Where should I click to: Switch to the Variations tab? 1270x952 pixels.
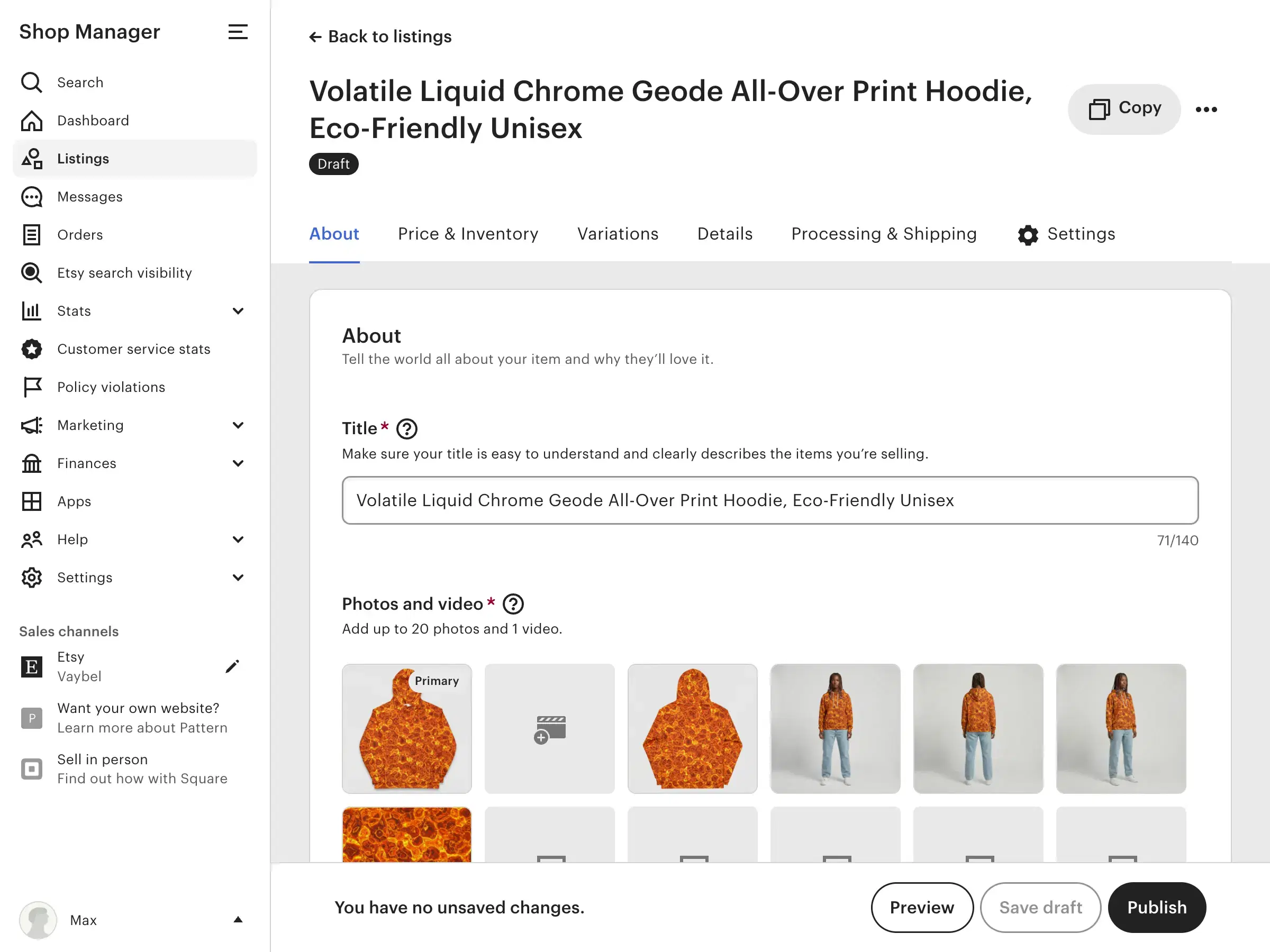pyautogui.click(x=617, y=234)
